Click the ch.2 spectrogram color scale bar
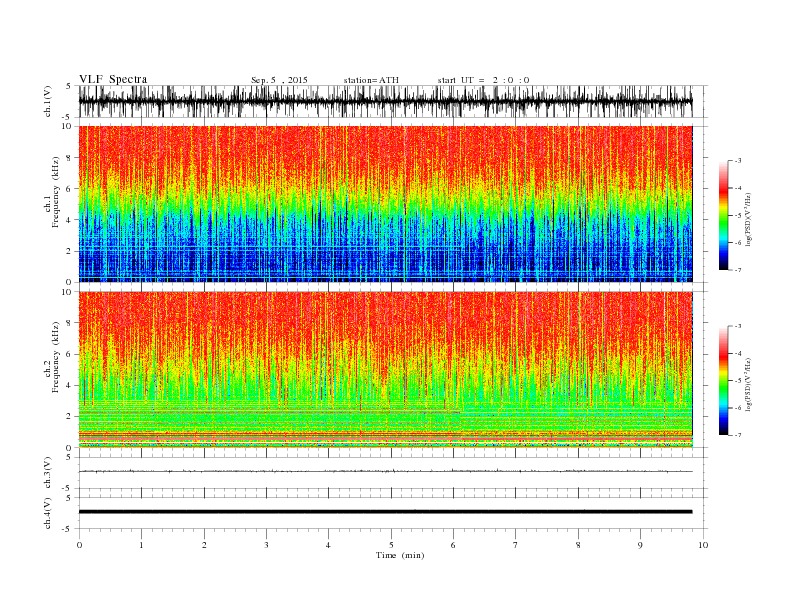This screenshot has width=792, height=612. point(724,380)
